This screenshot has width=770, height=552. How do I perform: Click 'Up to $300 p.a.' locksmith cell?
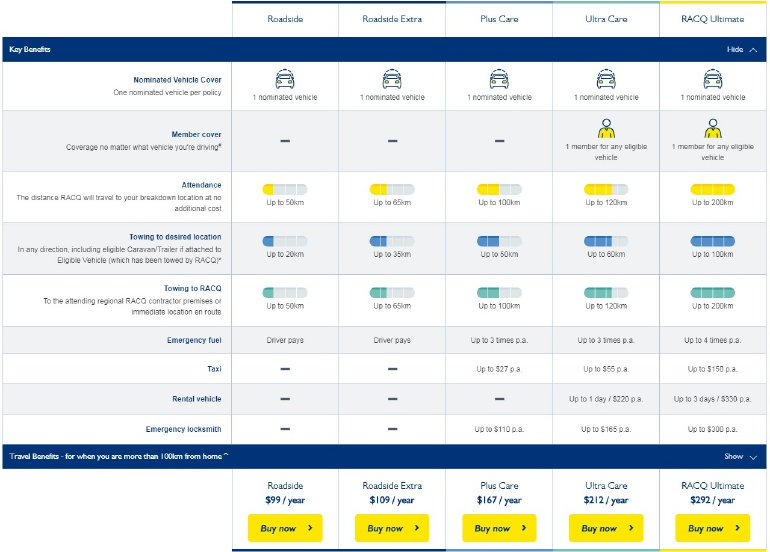pos(713,429)
